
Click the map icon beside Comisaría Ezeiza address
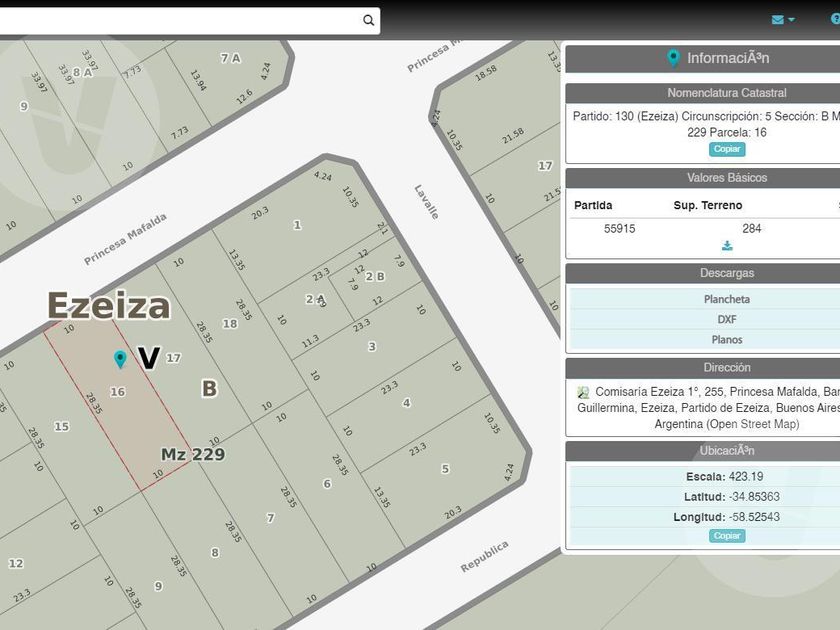point(583,393)
